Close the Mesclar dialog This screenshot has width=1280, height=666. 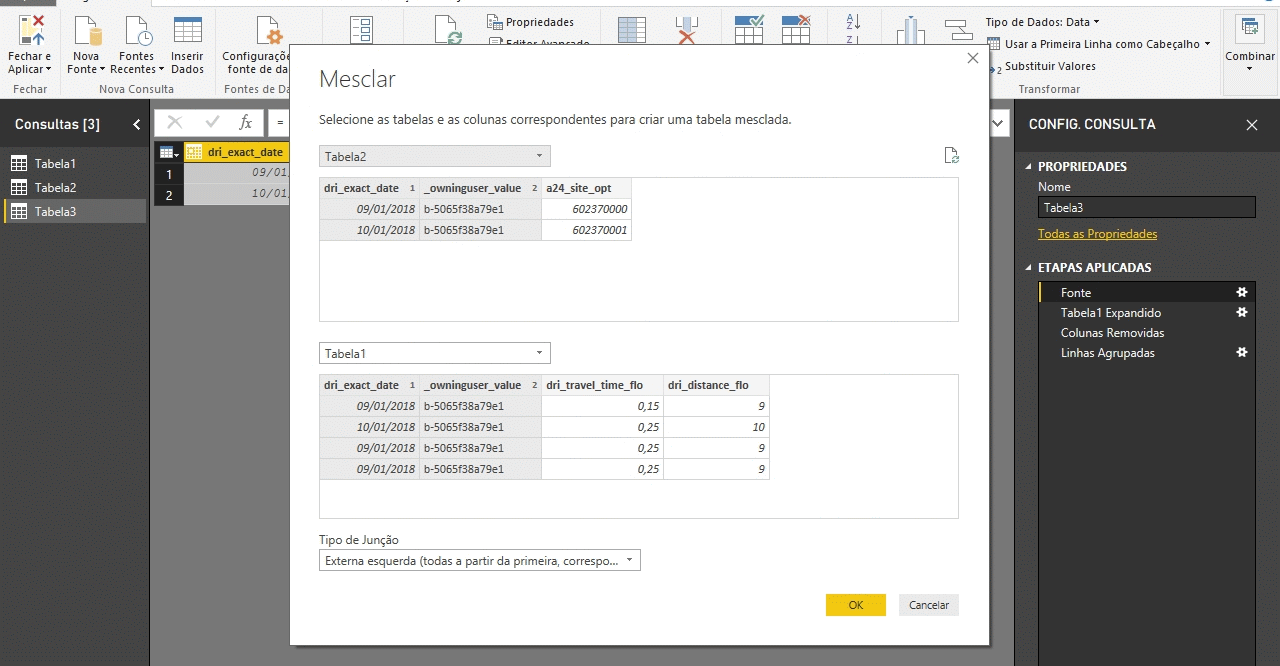click(x=973, y=59)
